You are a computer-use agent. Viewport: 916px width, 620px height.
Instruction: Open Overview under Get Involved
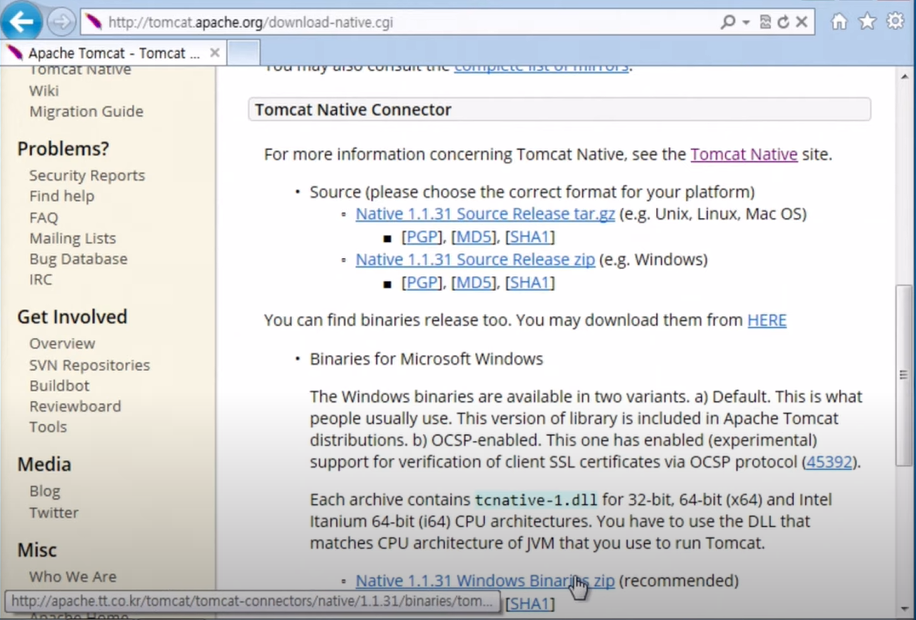tap(62, 343)
